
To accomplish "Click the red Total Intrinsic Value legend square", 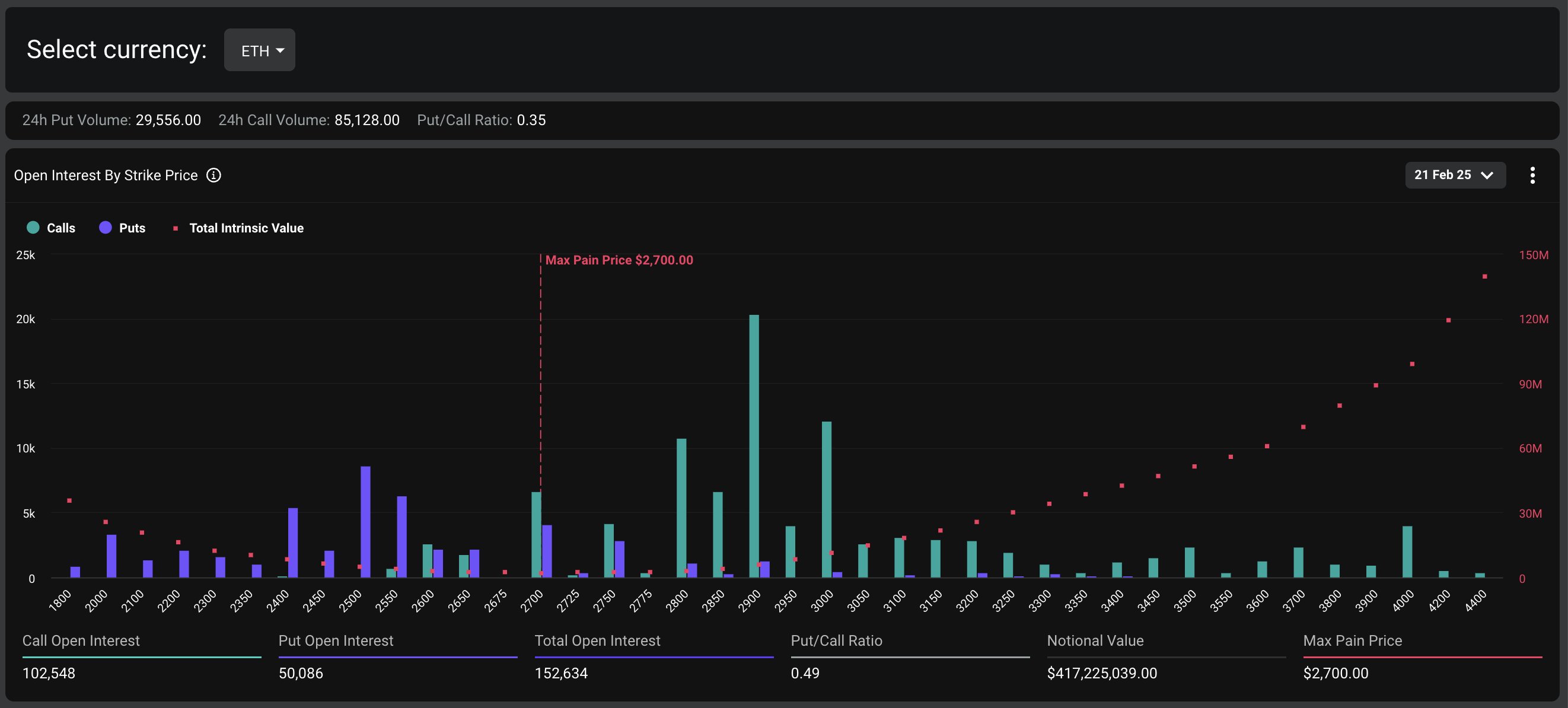I will (176, 228).
